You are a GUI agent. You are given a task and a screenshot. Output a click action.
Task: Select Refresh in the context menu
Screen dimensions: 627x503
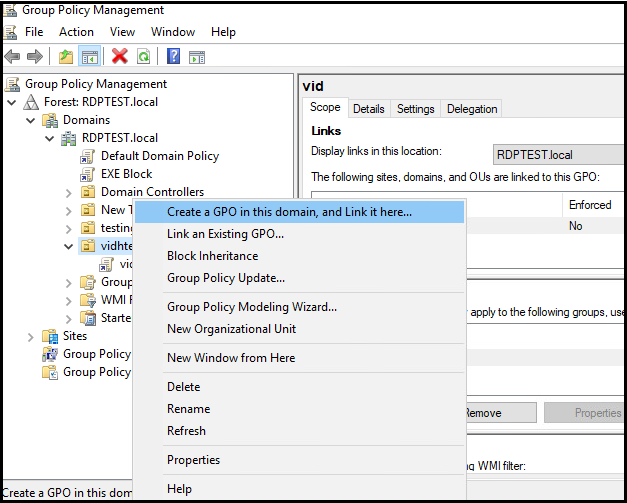point(300,431)
